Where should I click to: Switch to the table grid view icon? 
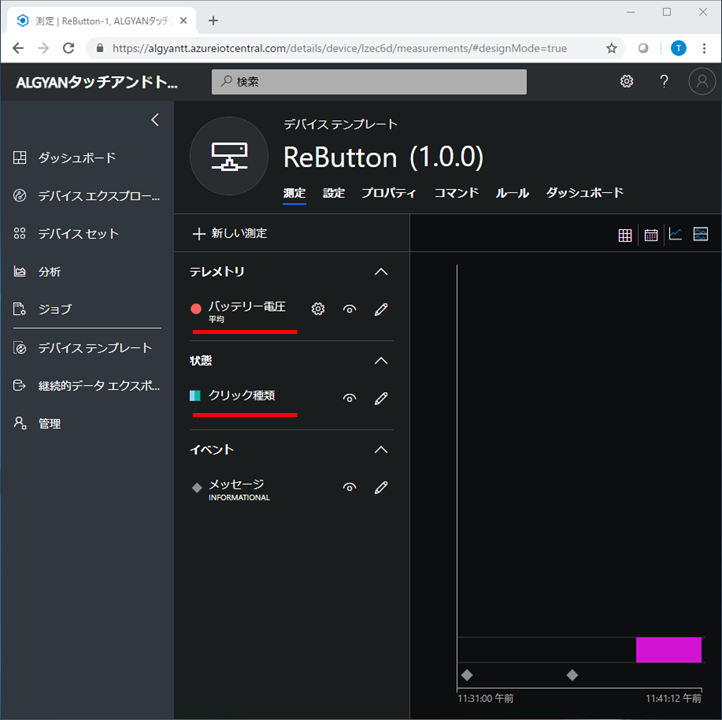pyautogui.click(x=625, y=236)
